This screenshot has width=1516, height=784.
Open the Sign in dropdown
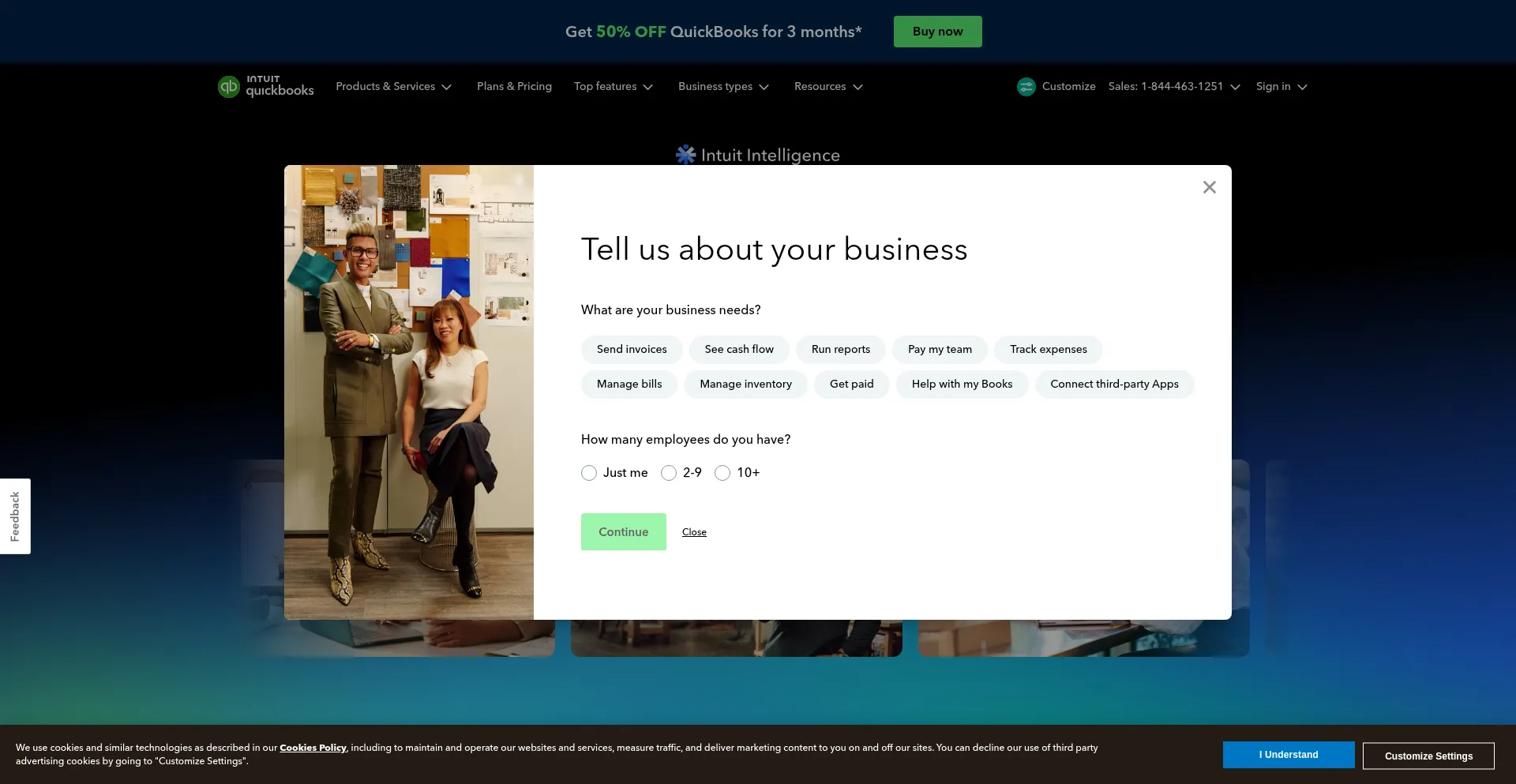point(1281,87)
